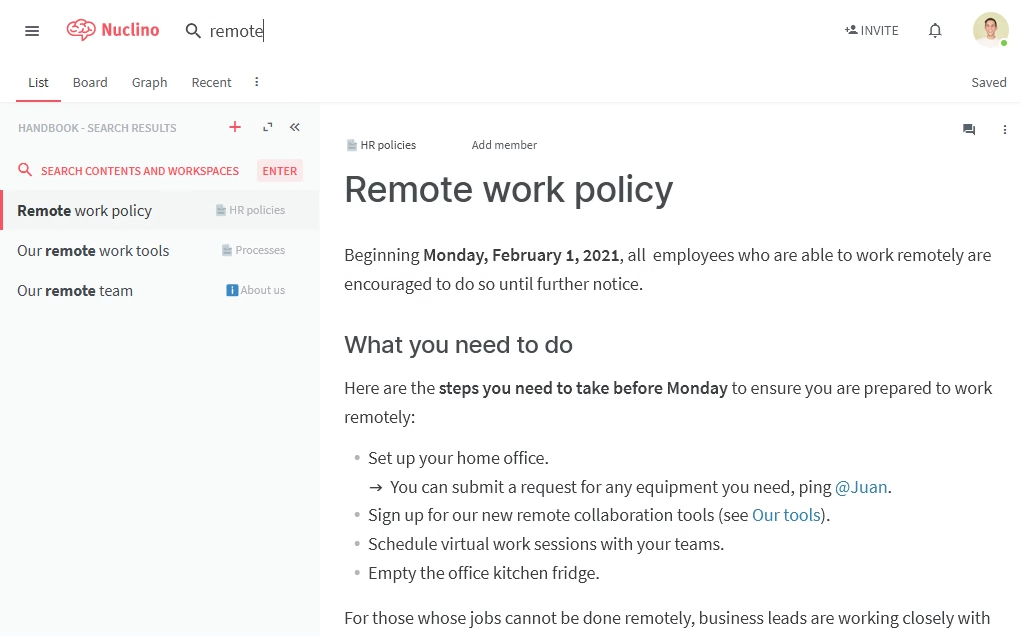Click 'Empty the office kitchen fridge.' bullet
Screen dimensions: 1022x636
[x=484, y=573]
